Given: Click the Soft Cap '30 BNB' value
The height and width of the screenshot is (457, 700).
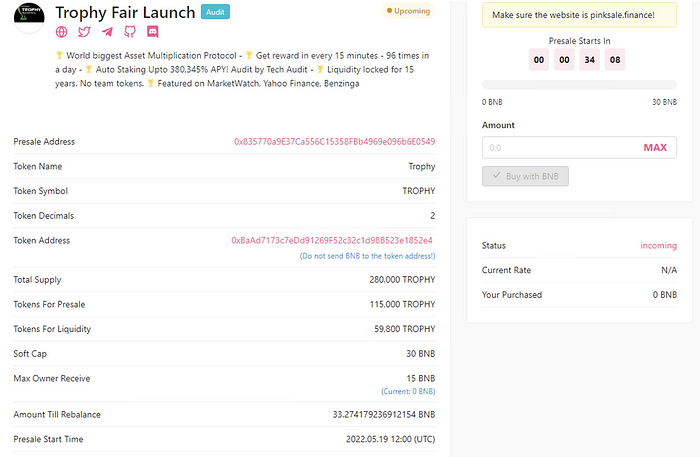Looking at the screenshot, I should (x=421, y=353).
